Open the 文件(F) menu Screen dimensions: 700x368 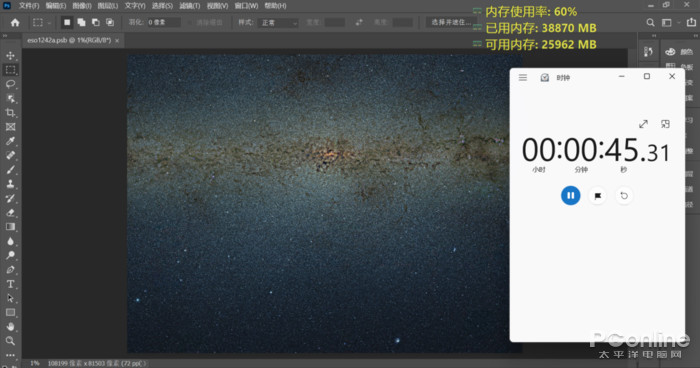[29, 6]
